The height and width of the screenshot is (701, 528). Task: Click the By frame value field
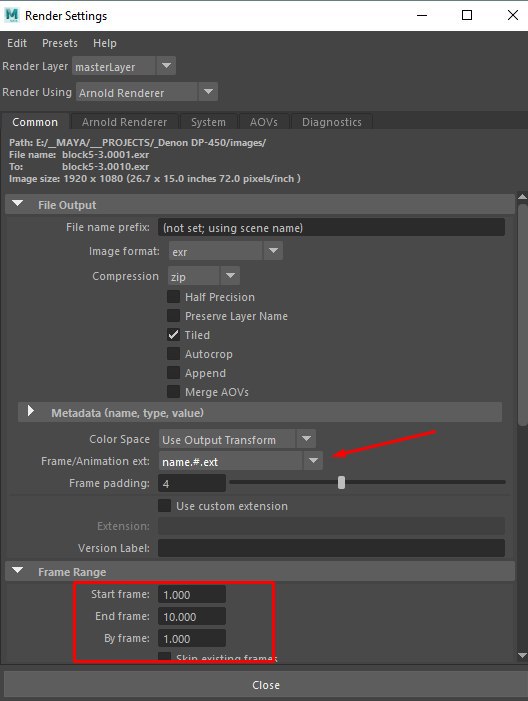pos(192,638)
